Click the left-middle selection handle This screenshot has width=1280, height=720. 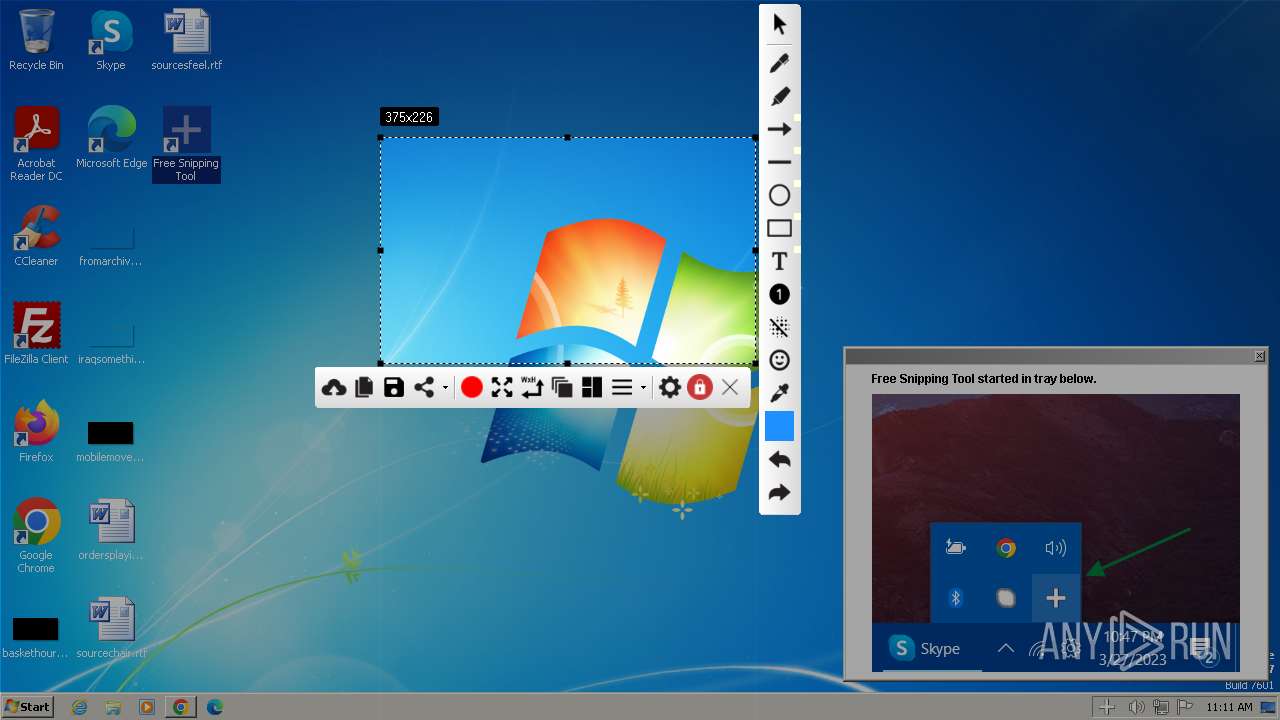[x=381, y=250]
